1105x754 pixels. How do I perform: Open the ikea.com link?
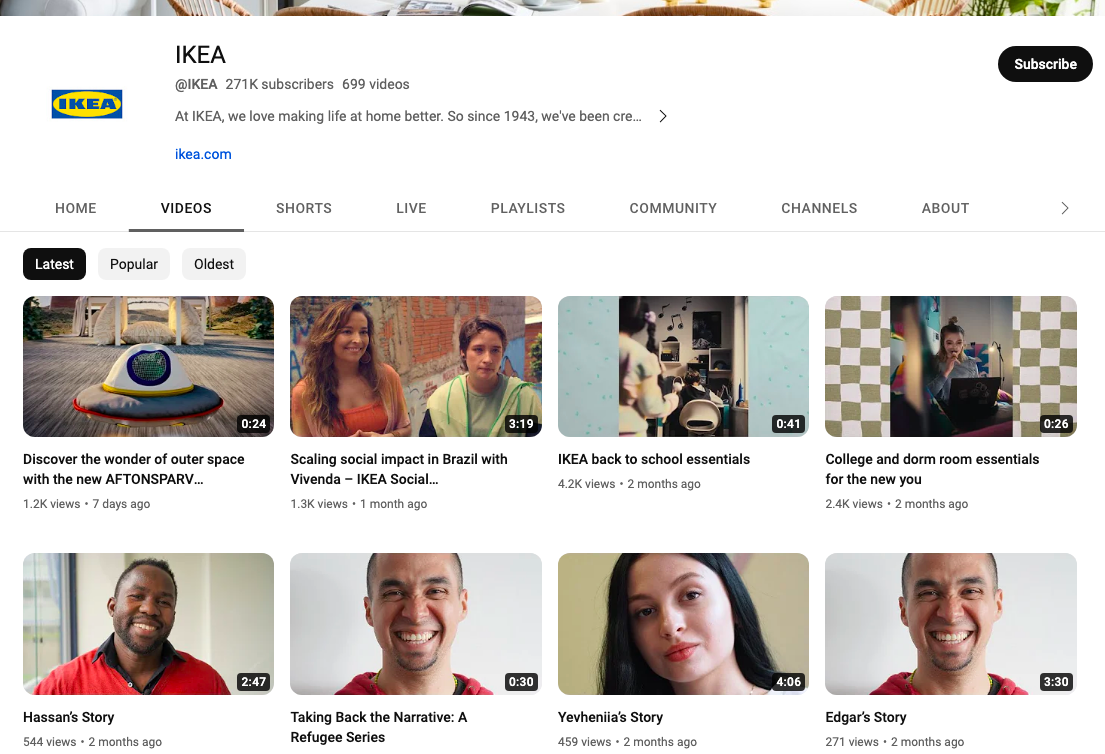203,154
